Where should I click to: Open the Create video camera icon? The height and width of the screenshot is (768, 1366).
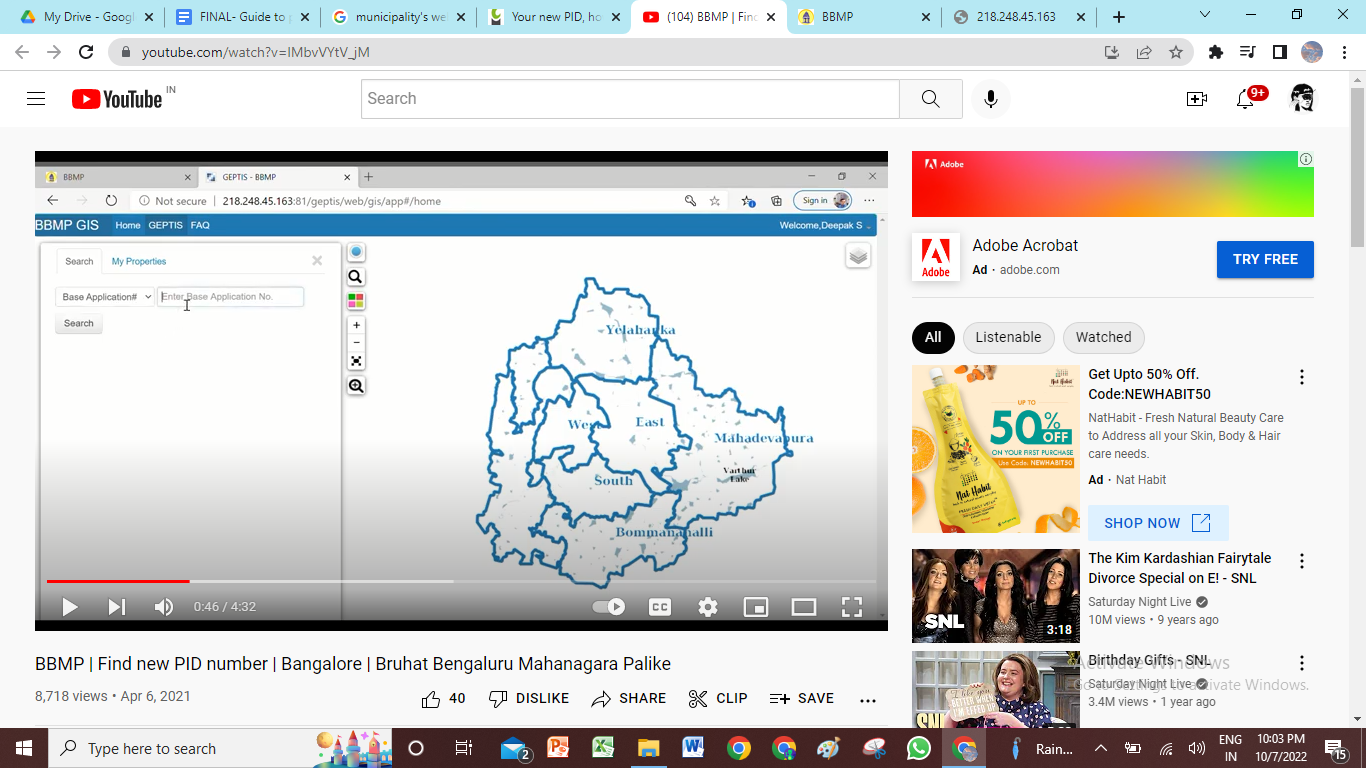point(1197,98)
